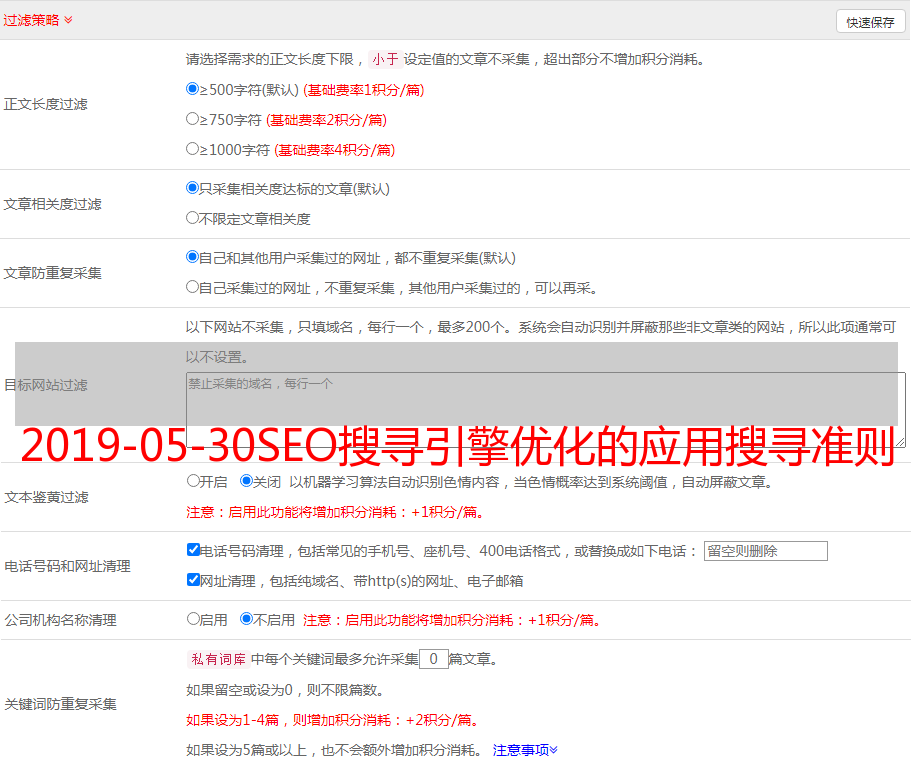The width and height of the screenshot is (912, 768).
Task: Expand the 注意事项 link
Action: coord(525,750)
